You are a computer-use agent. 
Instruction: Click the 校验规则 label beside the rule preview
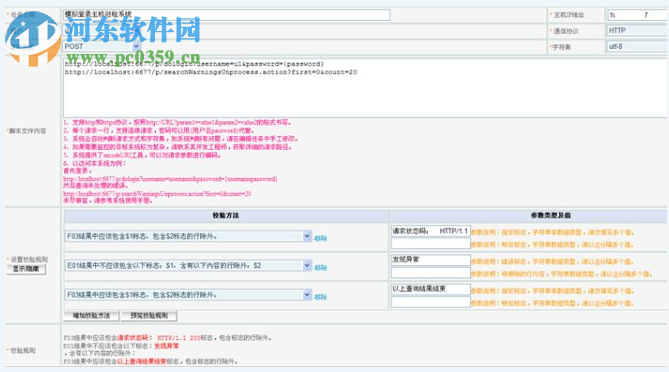tap(23, 350)
